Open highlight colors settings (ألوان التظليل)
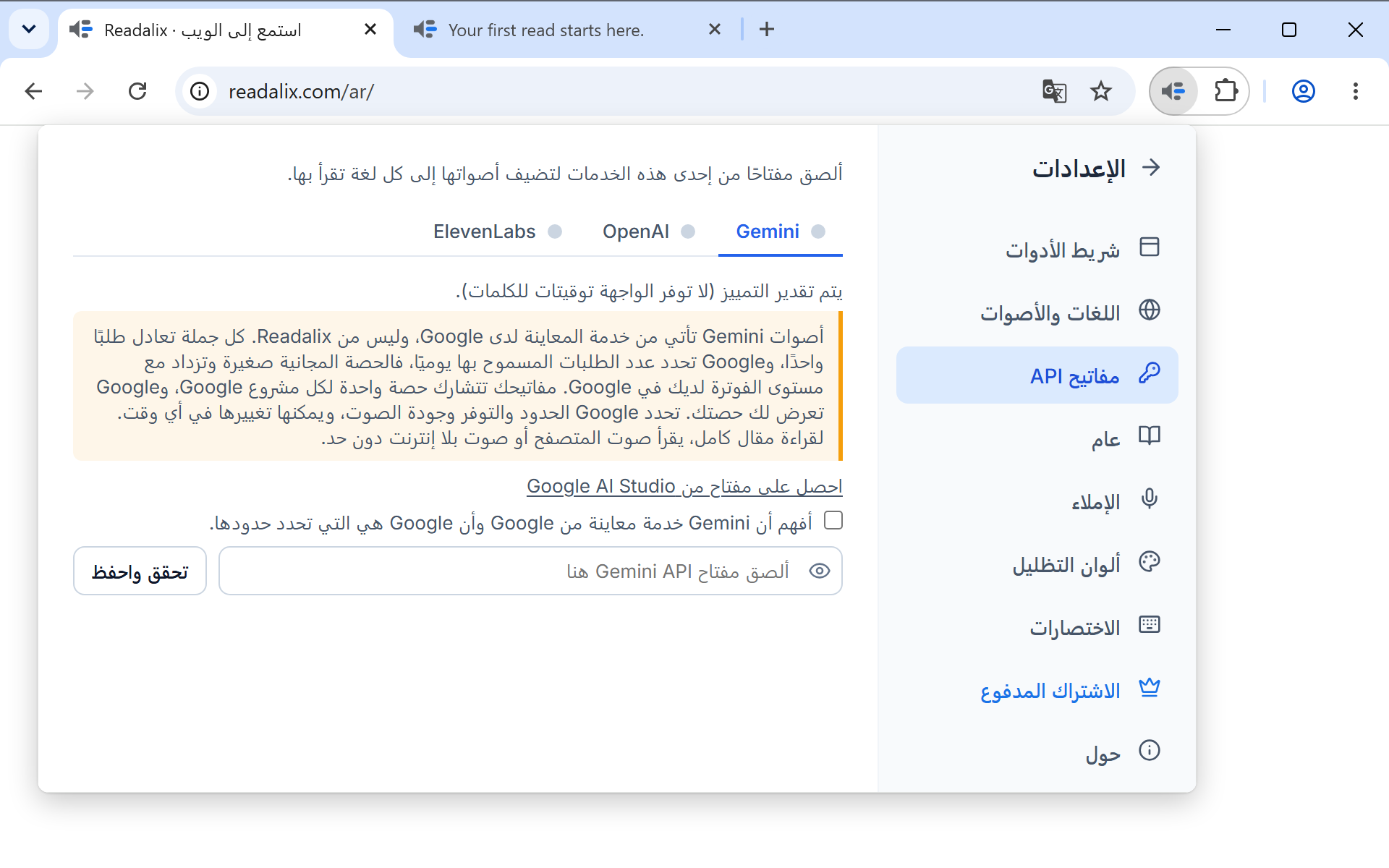This screenshot has height=868, width=1389. click(x=1037, y=564)
